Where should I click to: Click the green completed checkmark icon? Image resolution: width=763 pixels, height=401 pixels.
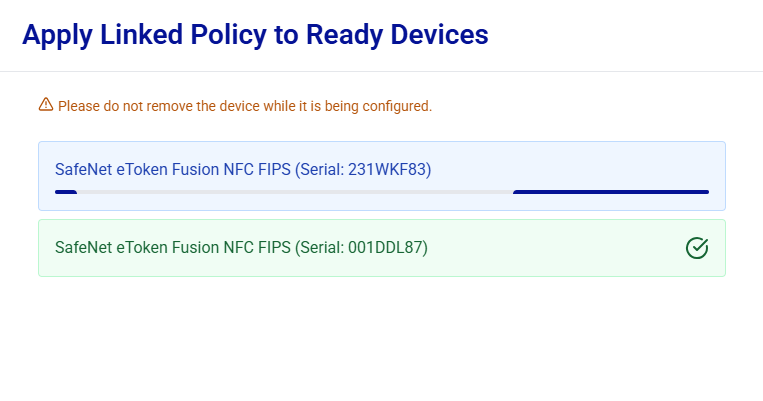[697, 248]
